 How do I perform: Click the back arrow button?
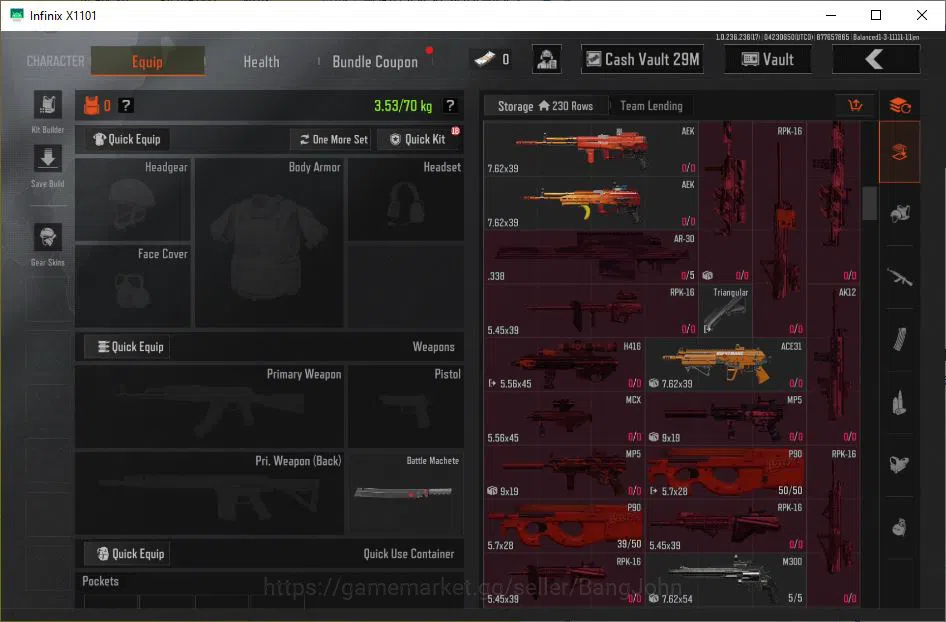tap(876, 59)
